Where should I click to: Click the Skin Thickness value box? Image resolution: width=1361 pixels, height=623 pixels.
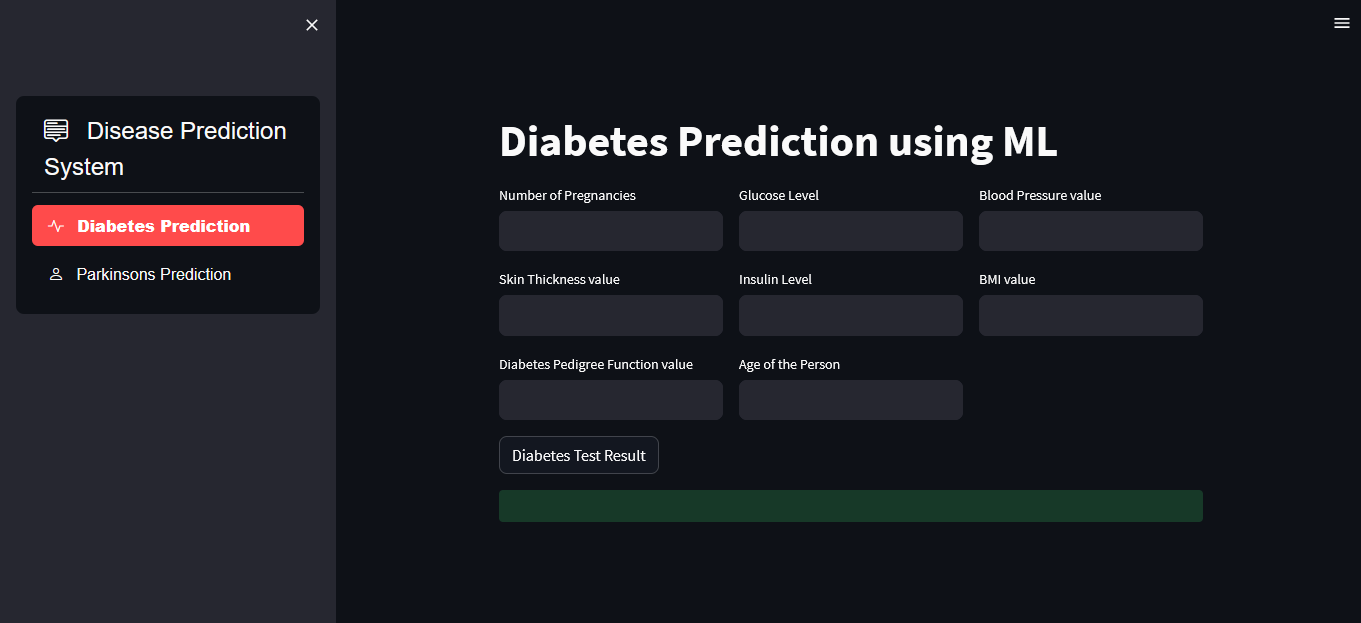tap(610, 315)
